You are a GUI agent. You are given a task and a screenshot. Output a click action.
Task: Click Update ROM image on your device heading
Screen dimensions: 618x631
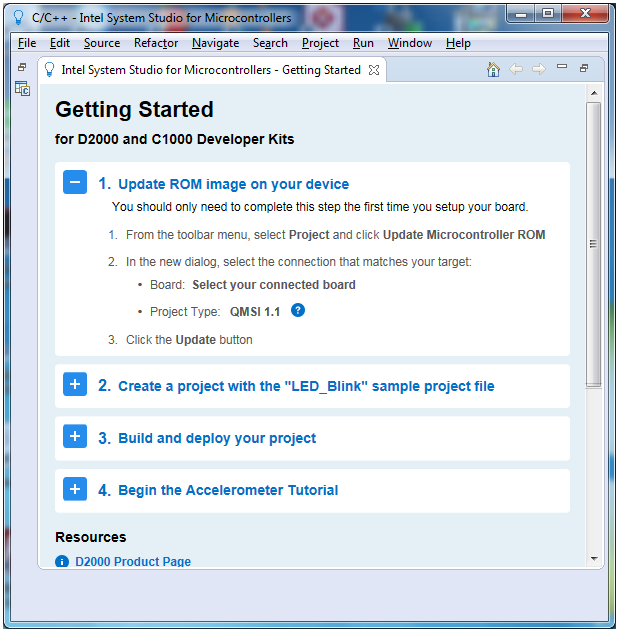(233, 184)
